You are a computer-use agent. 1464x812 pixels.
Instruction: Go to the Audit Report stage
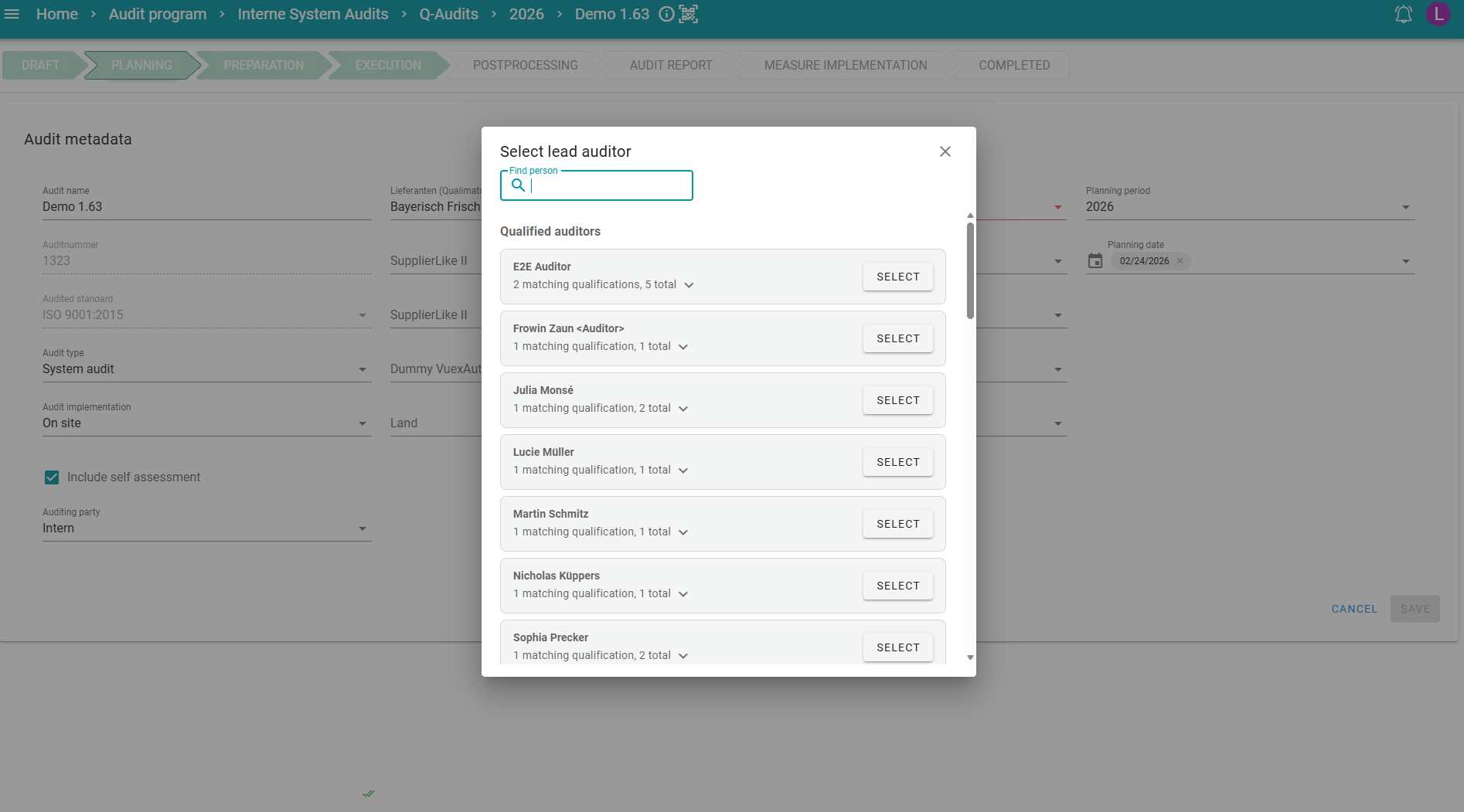670,66
